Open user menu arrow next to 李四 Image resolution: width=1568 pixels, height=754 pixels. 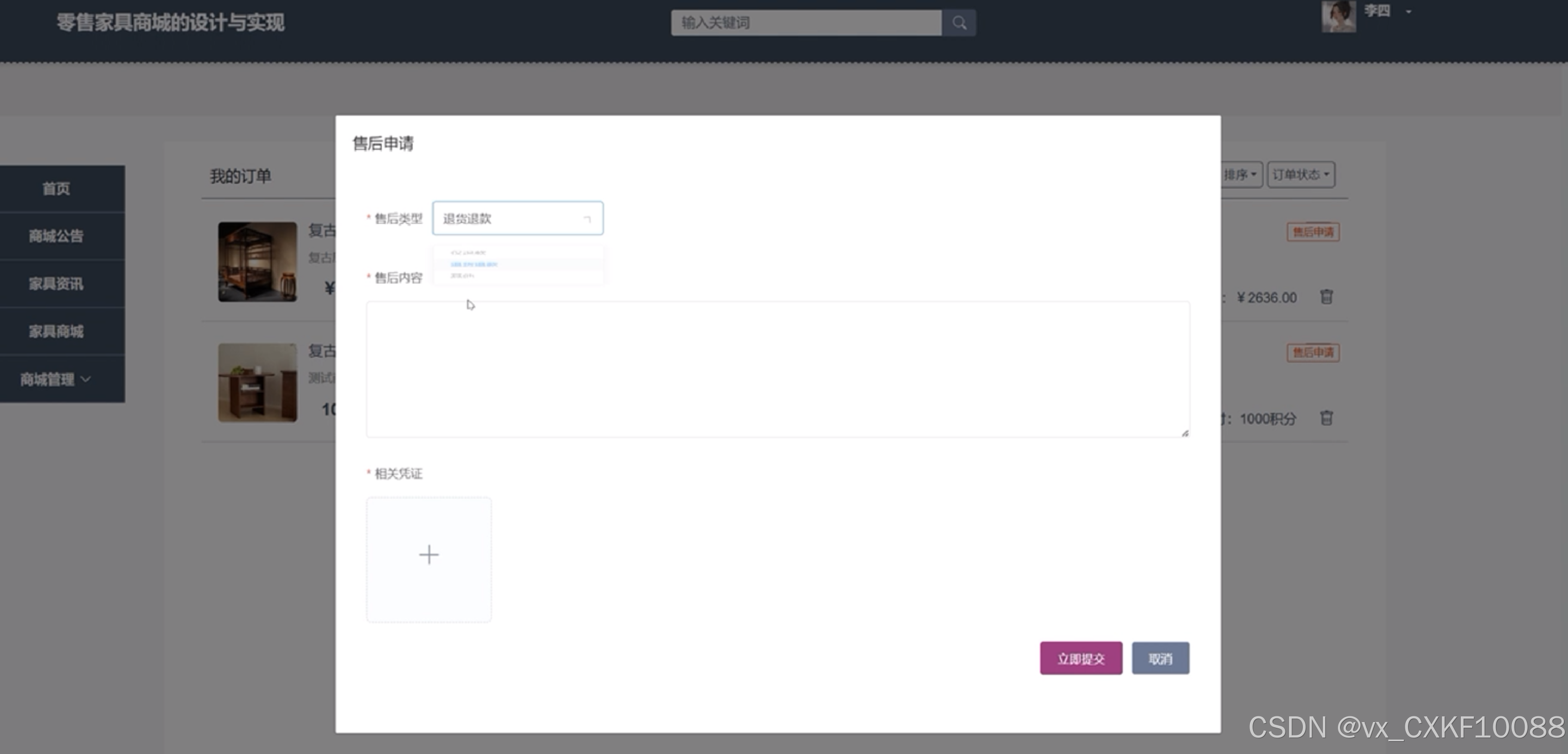1408,11
